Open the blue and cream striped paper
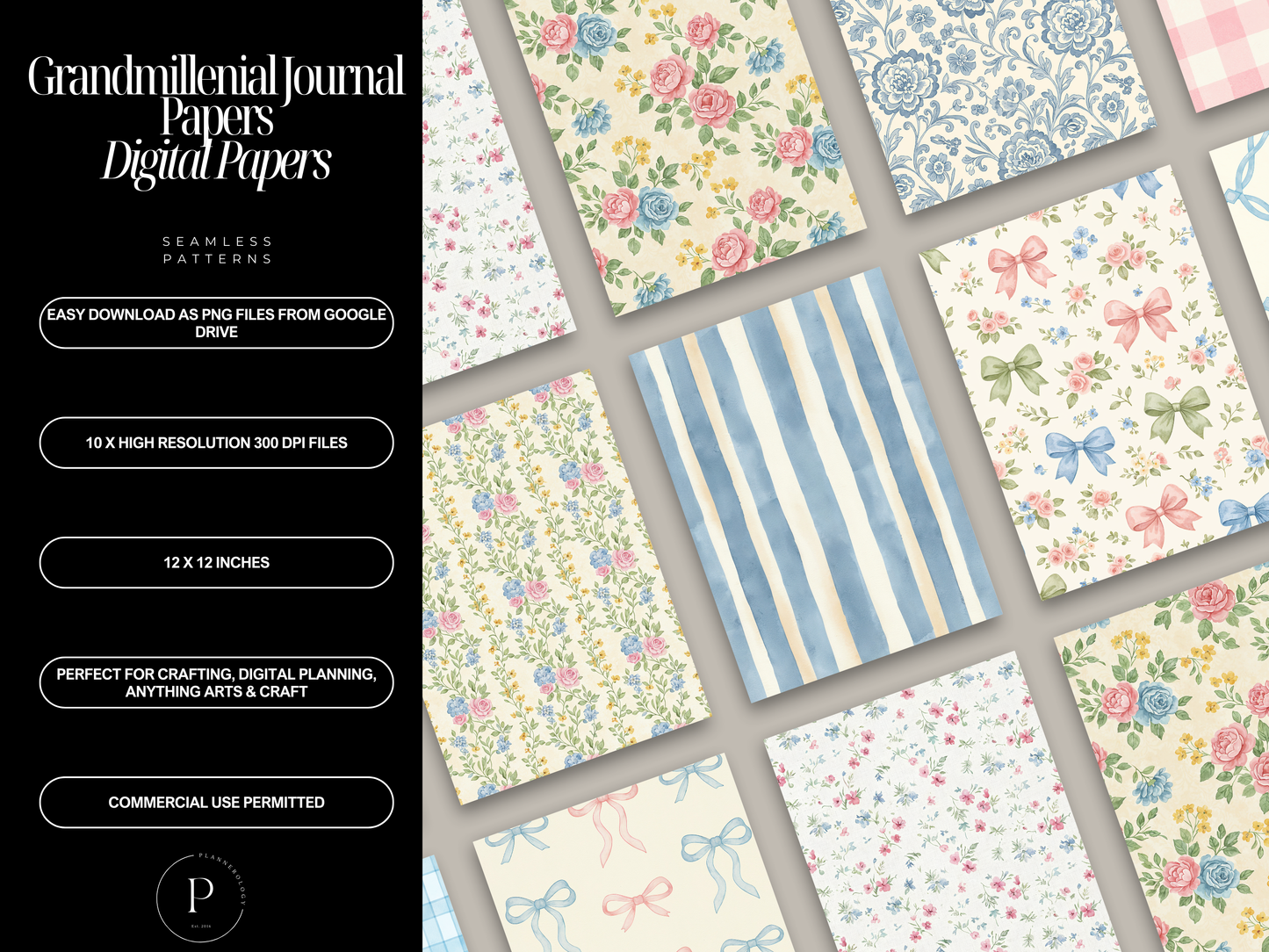1269x952 pixels. 816,485
